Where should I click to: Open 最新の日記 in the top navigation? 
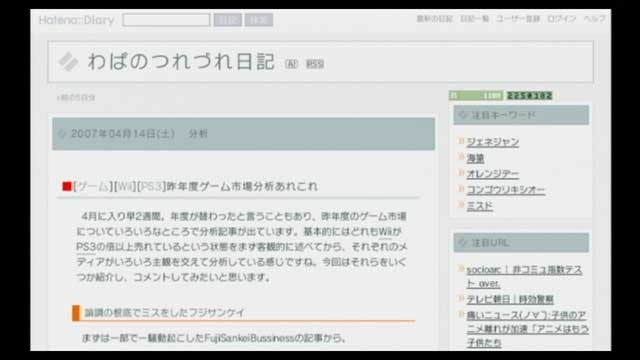coord(434,19)
